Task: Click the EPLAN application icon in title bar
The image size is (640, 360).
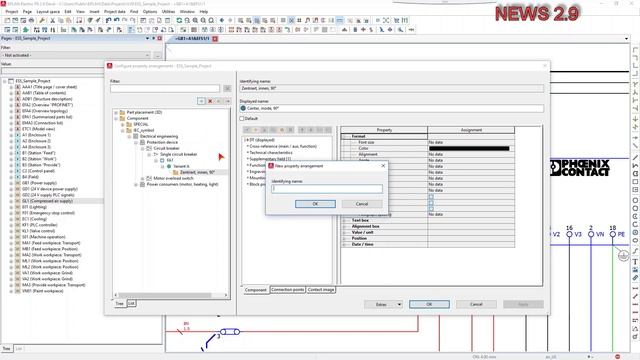Action: (4, 4)
